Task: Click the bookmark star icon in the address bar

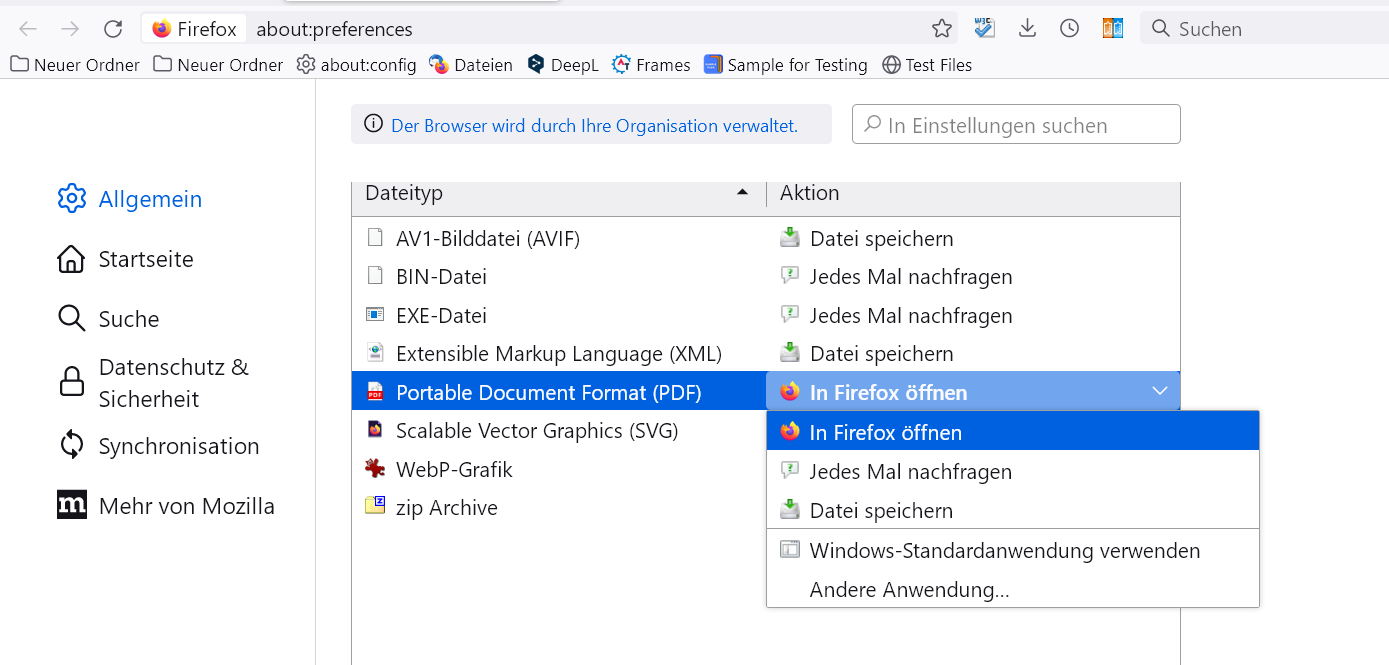Action: (942, 29)
